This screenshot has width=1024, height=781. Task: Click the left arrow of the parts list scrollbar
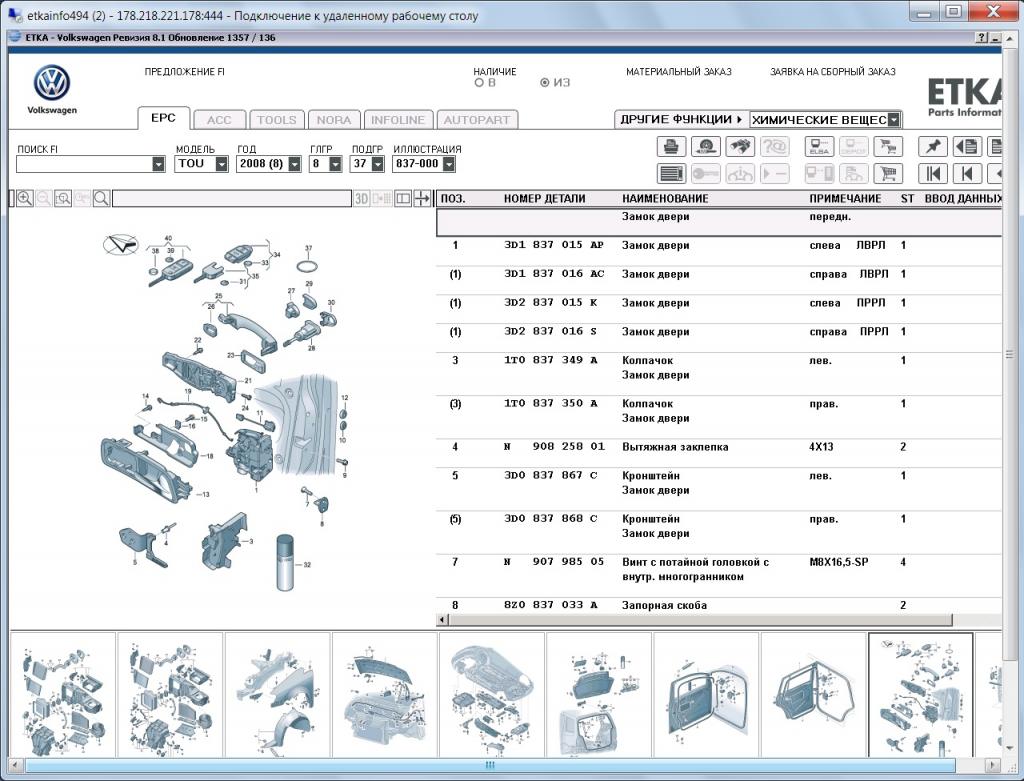point(443,619)
